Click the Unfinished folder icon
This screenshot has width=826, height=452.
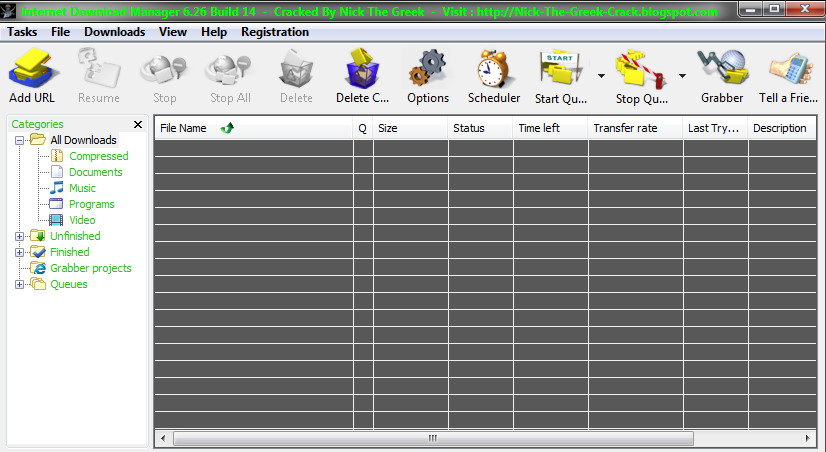click(x=37, y=235)
